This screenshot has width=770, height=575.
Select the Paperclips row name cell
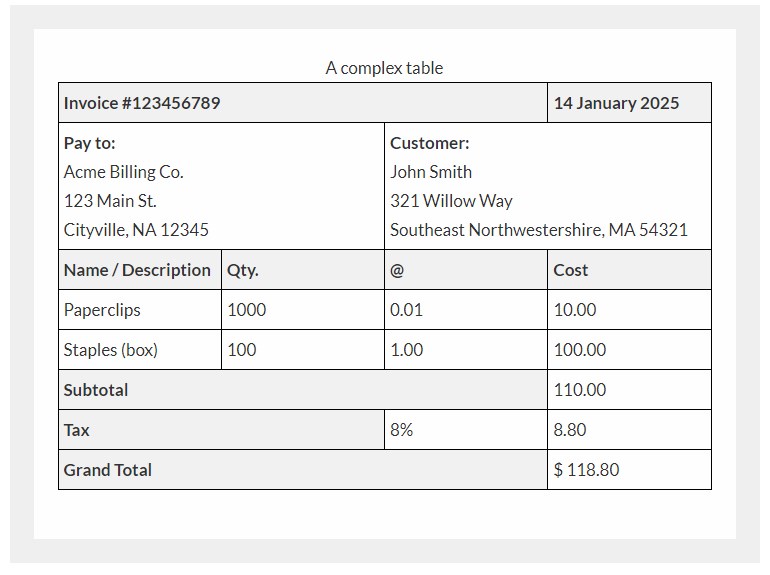point(102,310)
